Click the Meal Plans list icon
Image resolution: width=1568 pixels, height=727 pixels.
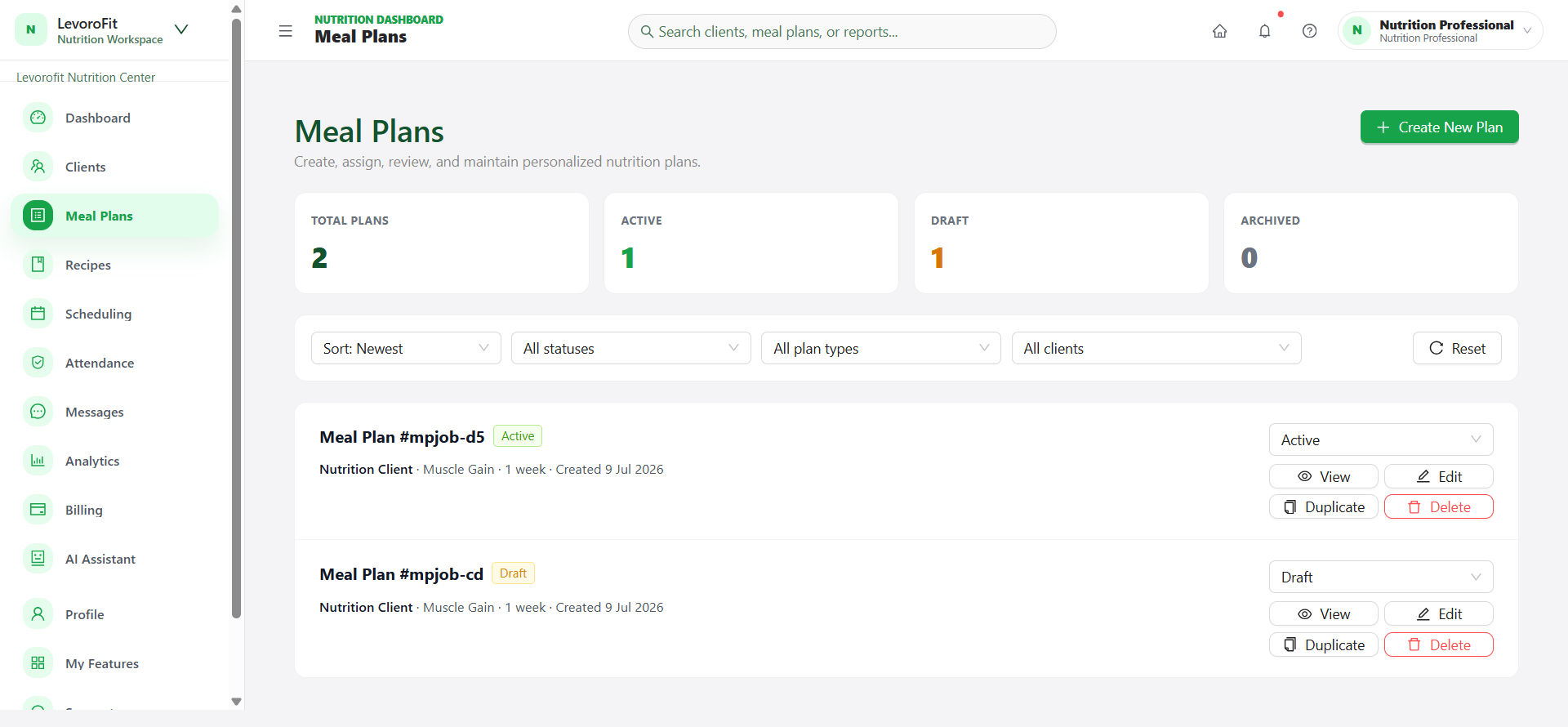coord(38,216)
